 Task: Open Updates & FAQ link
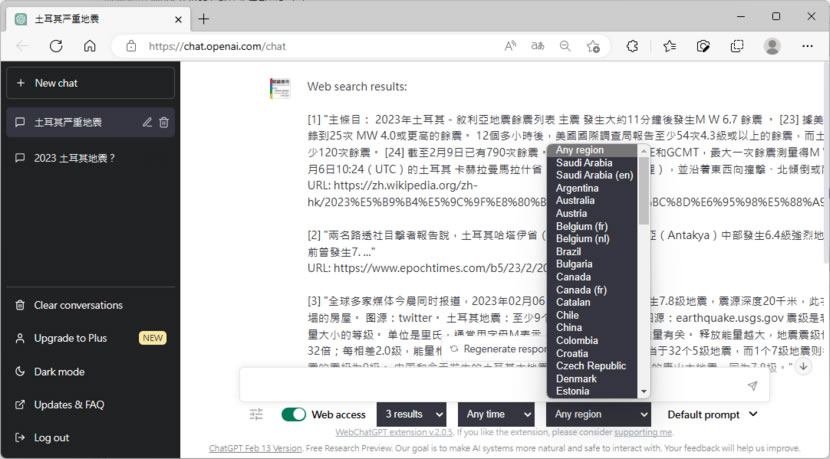coord(90,404)
